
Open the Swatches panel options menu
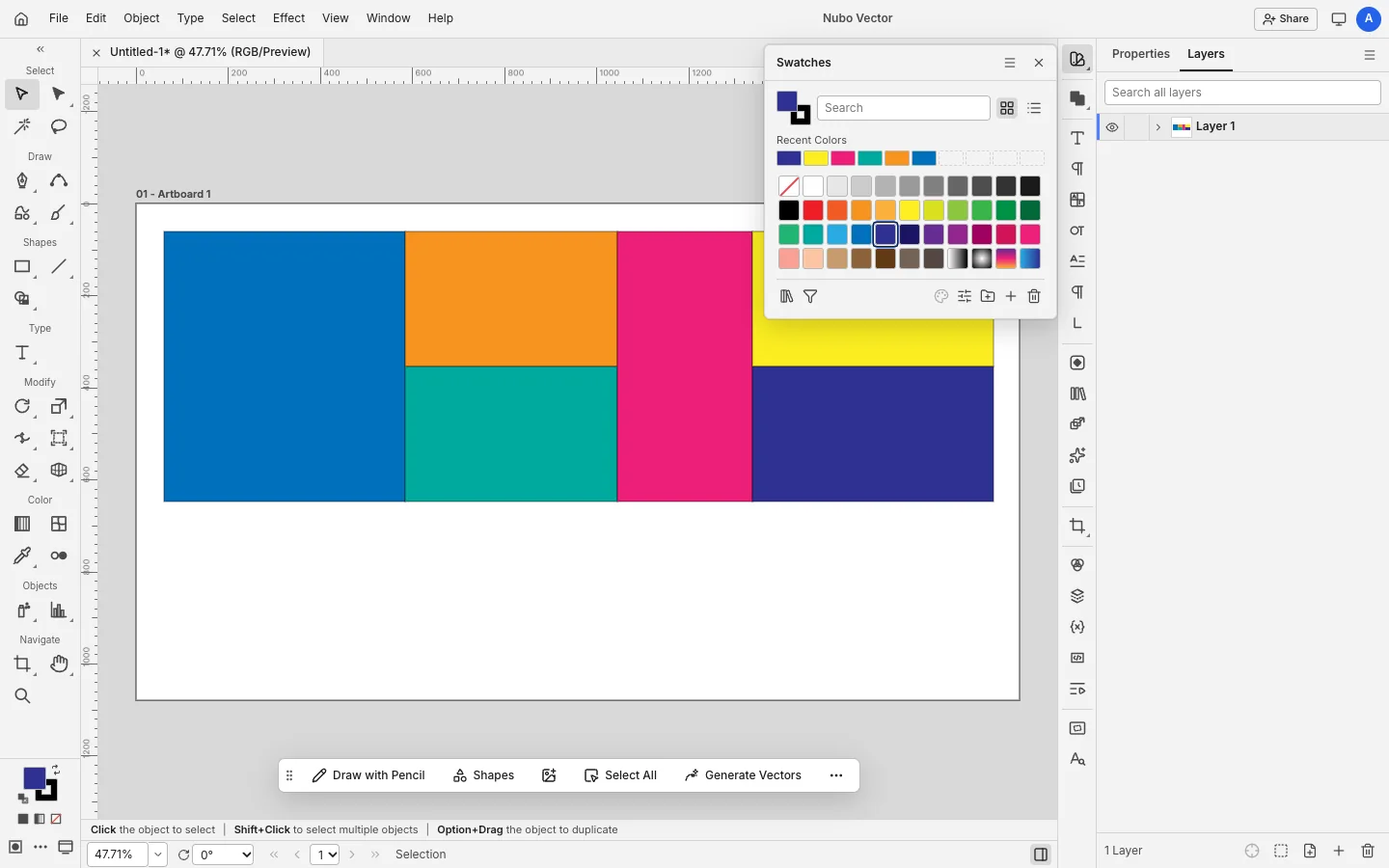(1010, 63)
